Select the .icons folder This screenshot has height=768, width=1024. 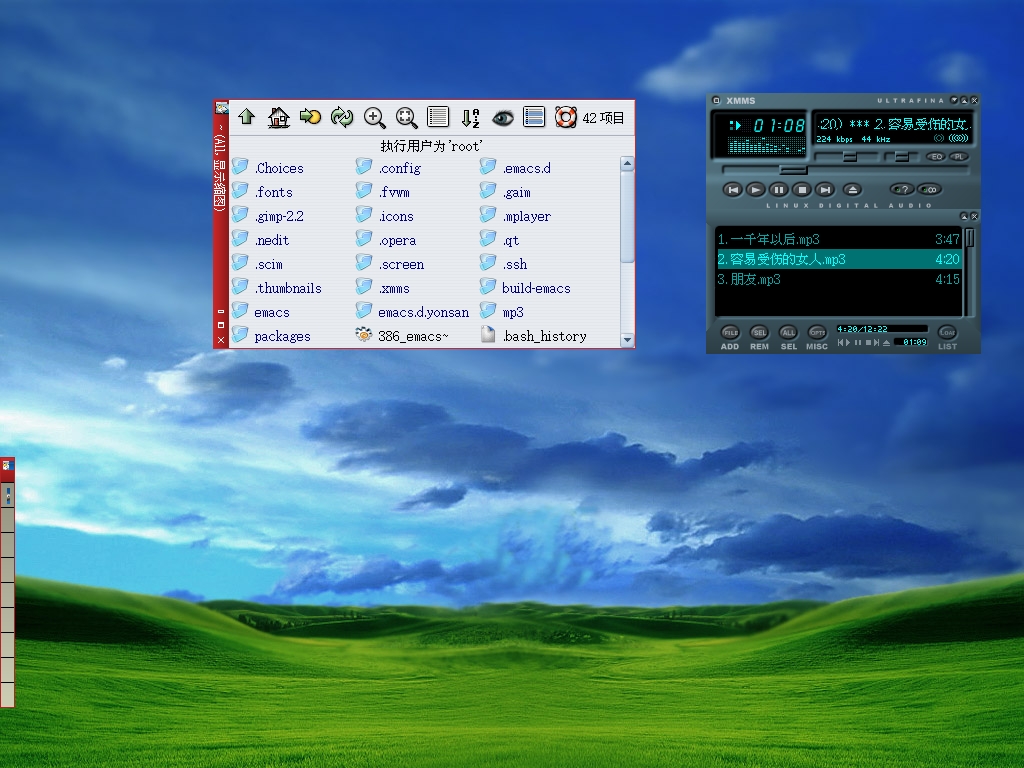point(385,216)
